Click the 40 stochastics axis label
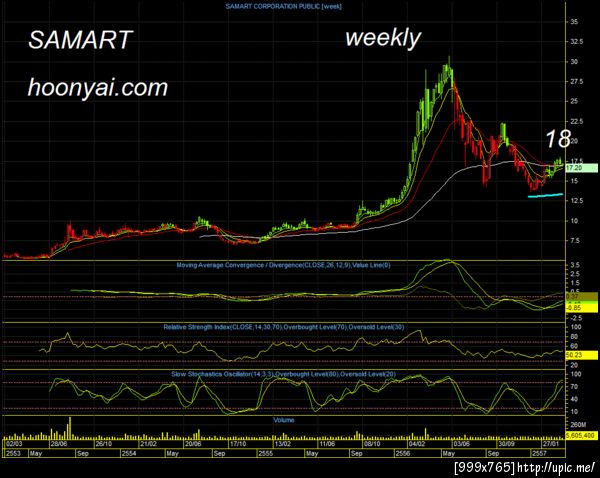600x478 pixels. point(574,399)
